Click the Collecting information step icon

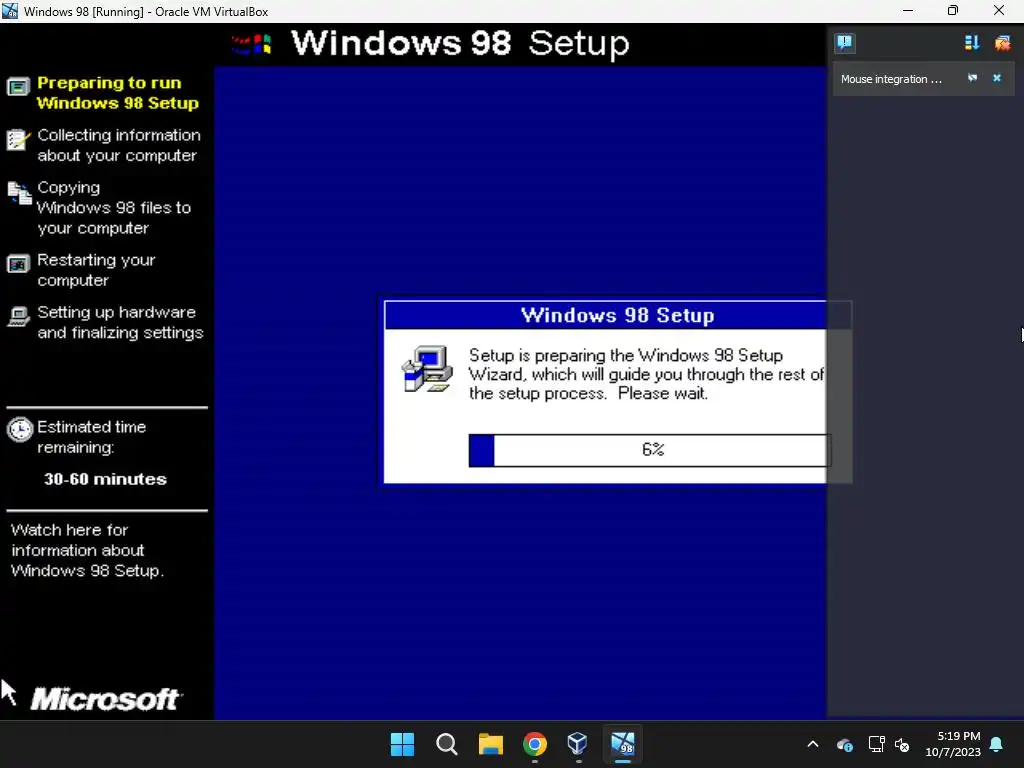click(18, 139)
